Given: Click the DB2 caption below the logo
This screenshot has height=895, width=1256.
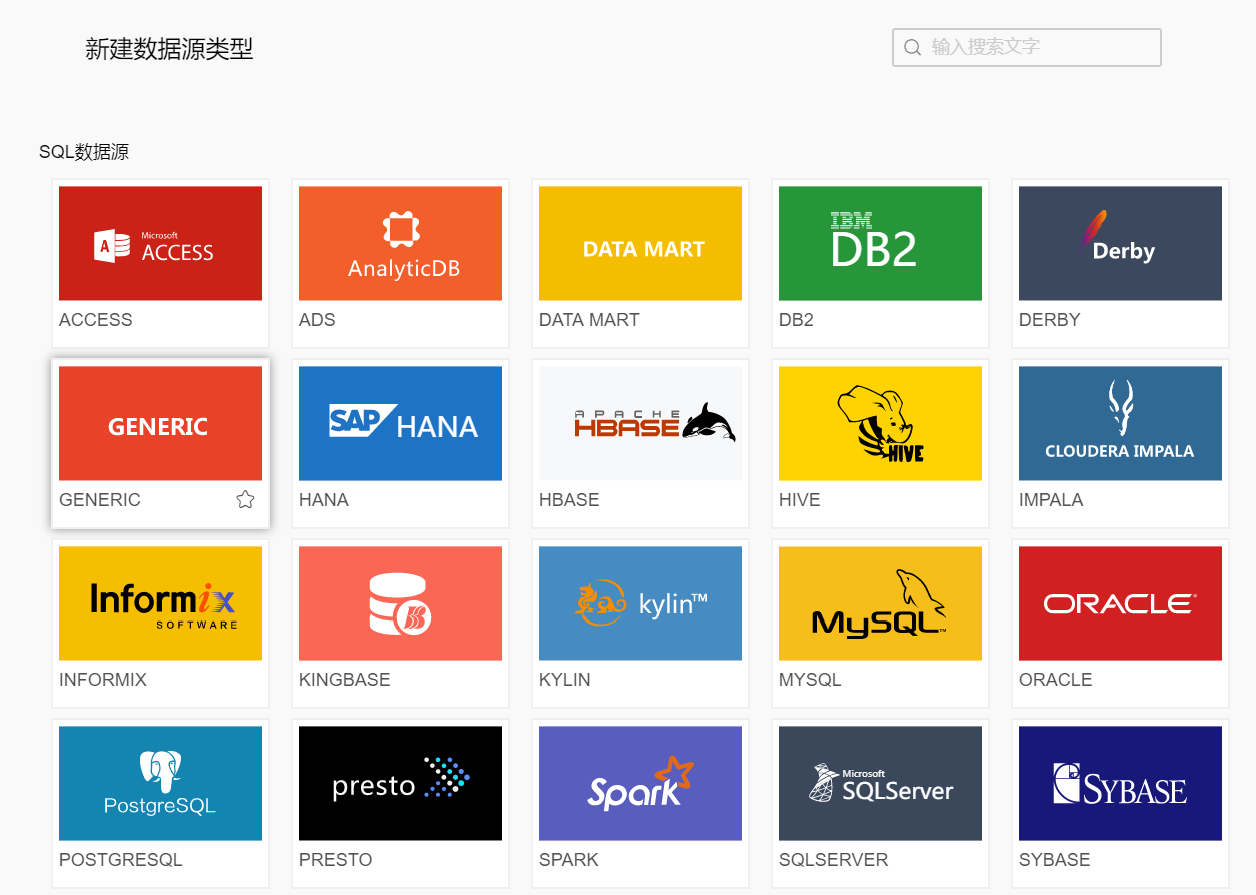Looking at the screenshot, I should point(796,320).
